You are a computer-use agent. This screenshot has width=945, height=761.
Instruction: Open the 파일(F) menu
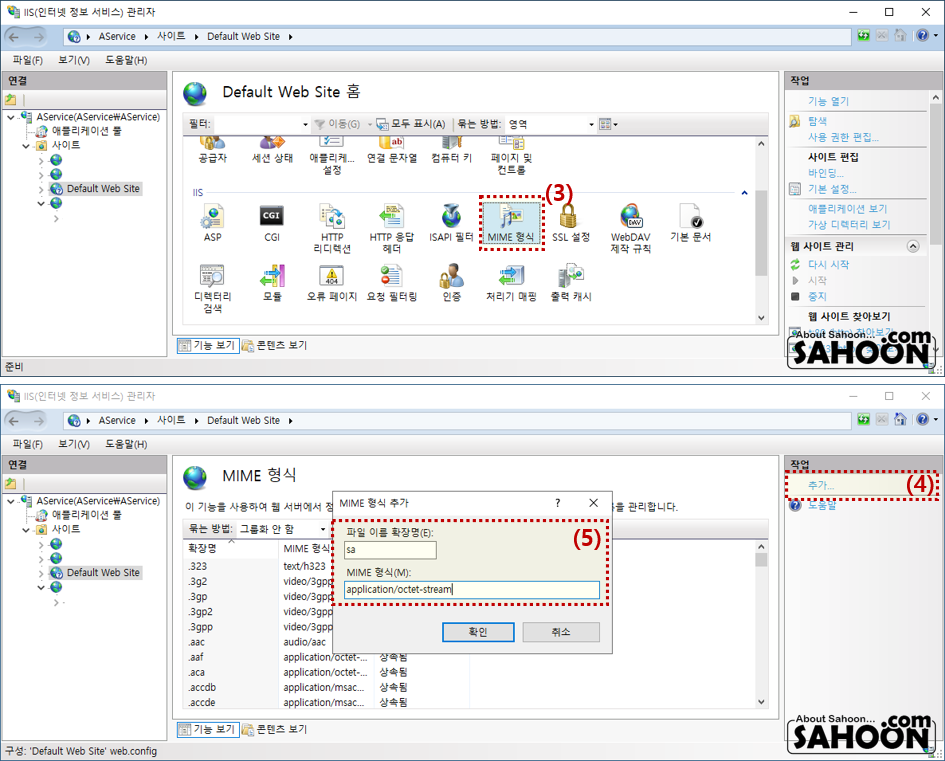coord(27,60)
